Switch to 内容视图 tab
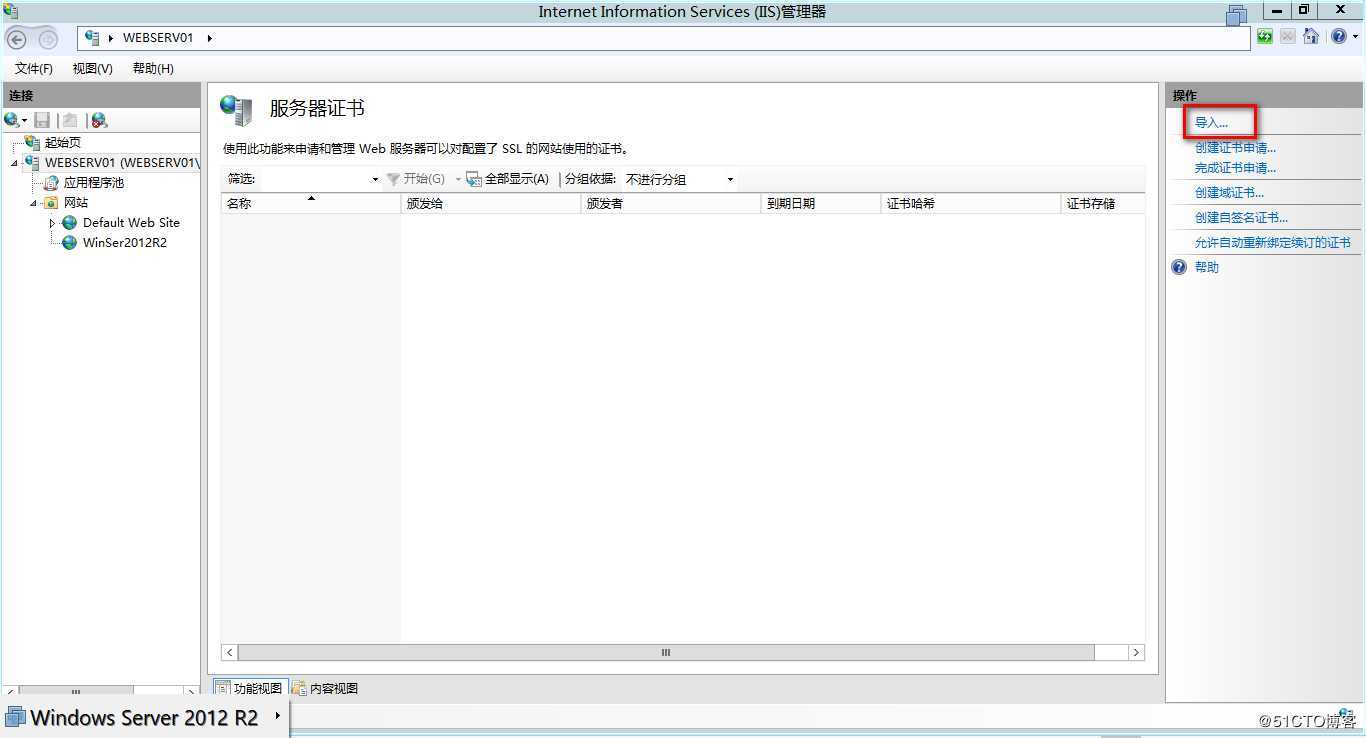 325,688
